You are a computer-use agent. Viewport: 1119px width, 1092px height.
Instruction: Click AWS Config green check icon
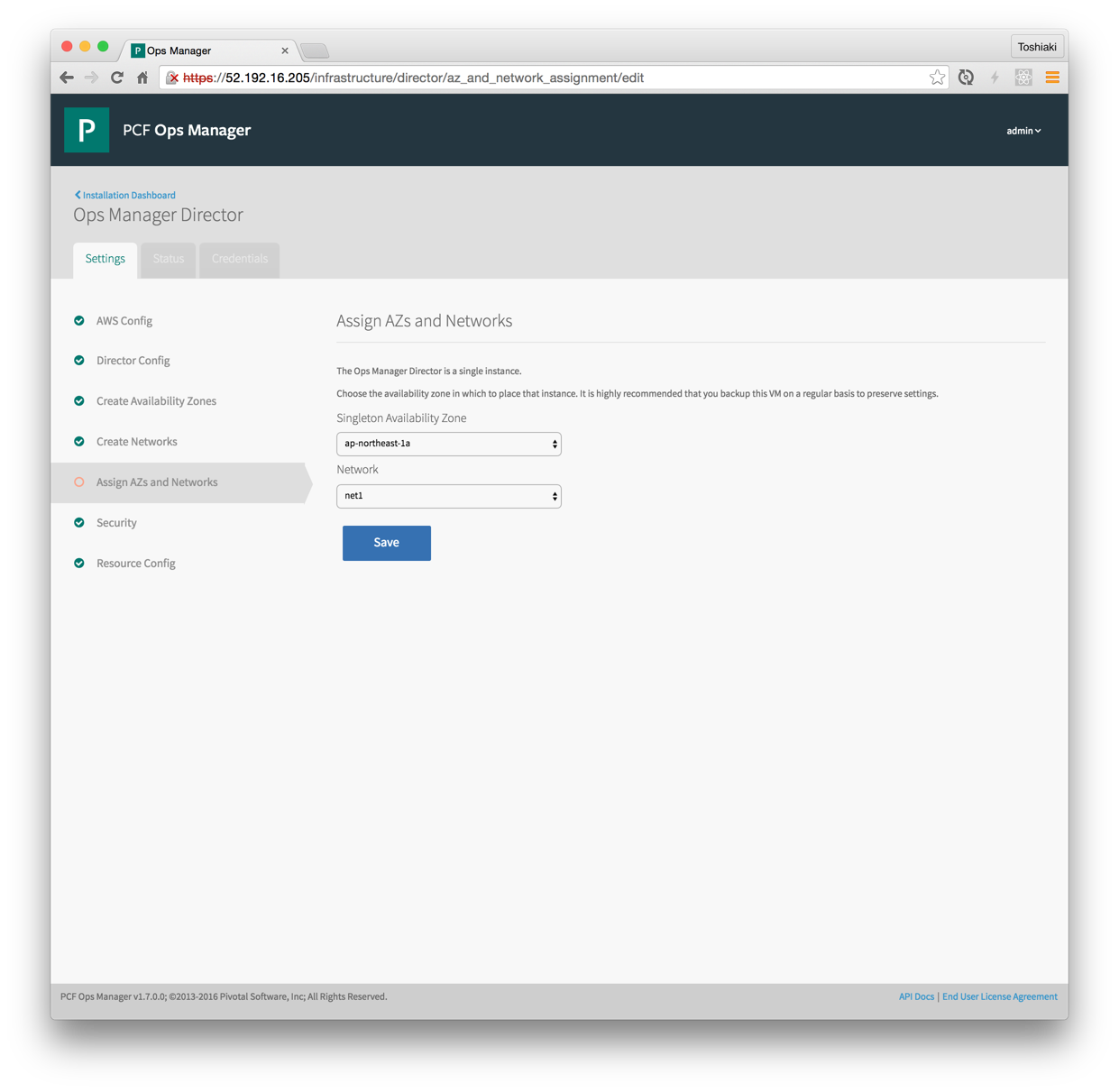(79, 321)
